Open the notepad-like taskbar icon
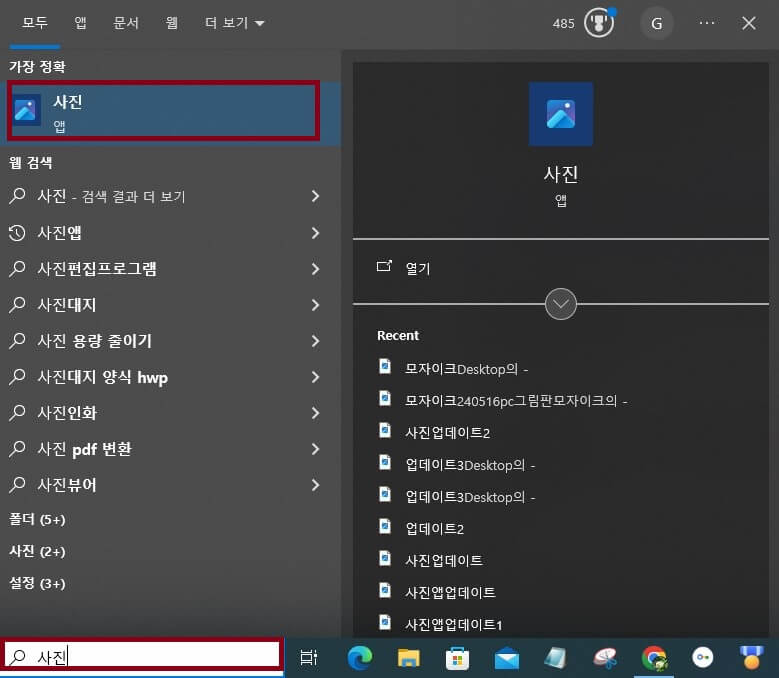Viewport: 779px width, 678px height. [555, 658]
